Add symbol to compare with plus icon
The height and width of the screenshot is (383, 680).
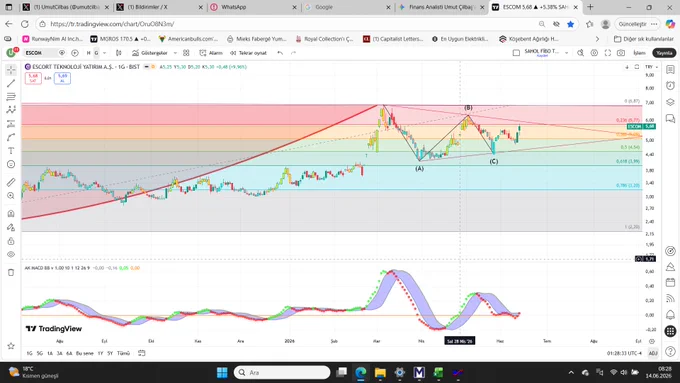pyautogui.click(x=75, y=53)
